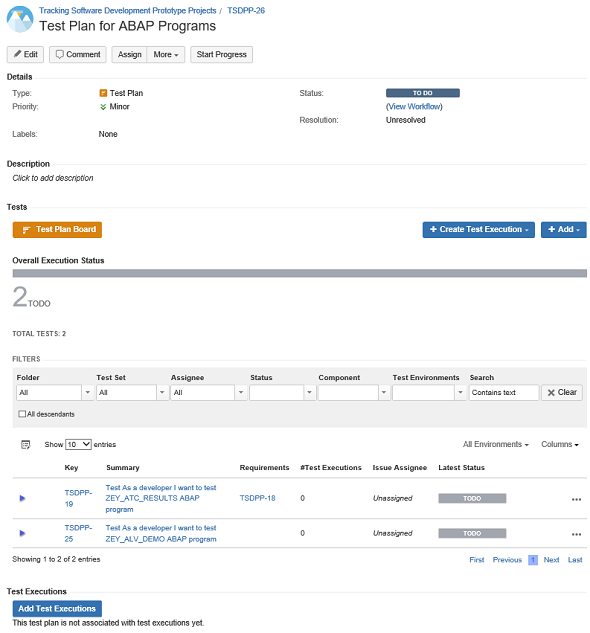Click the export table icon beside Show
The image size is (590, 633).
point(25,444)
